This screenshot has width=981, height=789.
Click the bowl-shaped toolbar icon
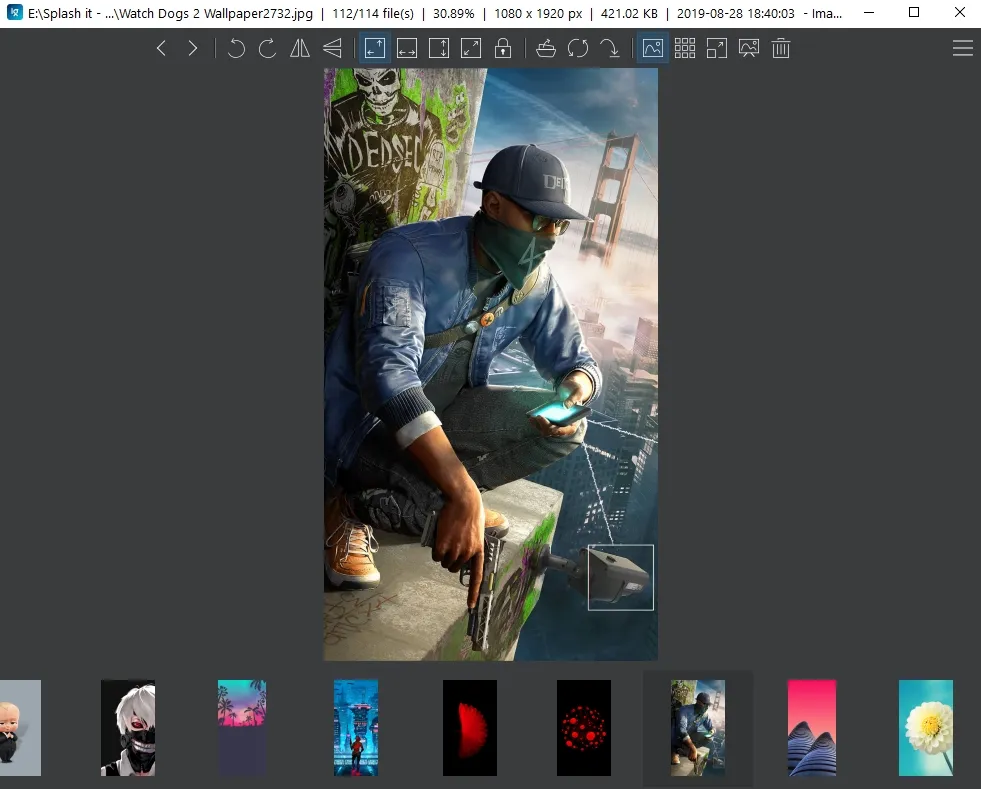click(x=546, y=48)
